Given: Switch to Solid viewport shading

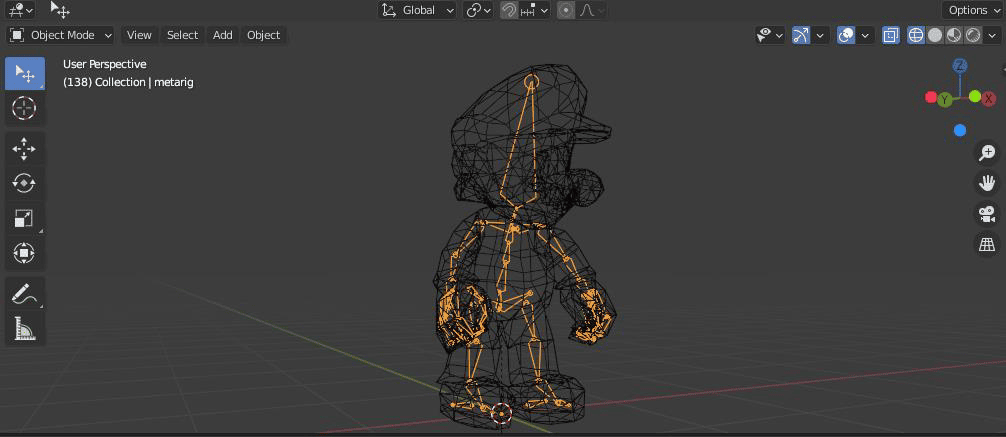Looking at the screenshot, I should tap(935, 35).
